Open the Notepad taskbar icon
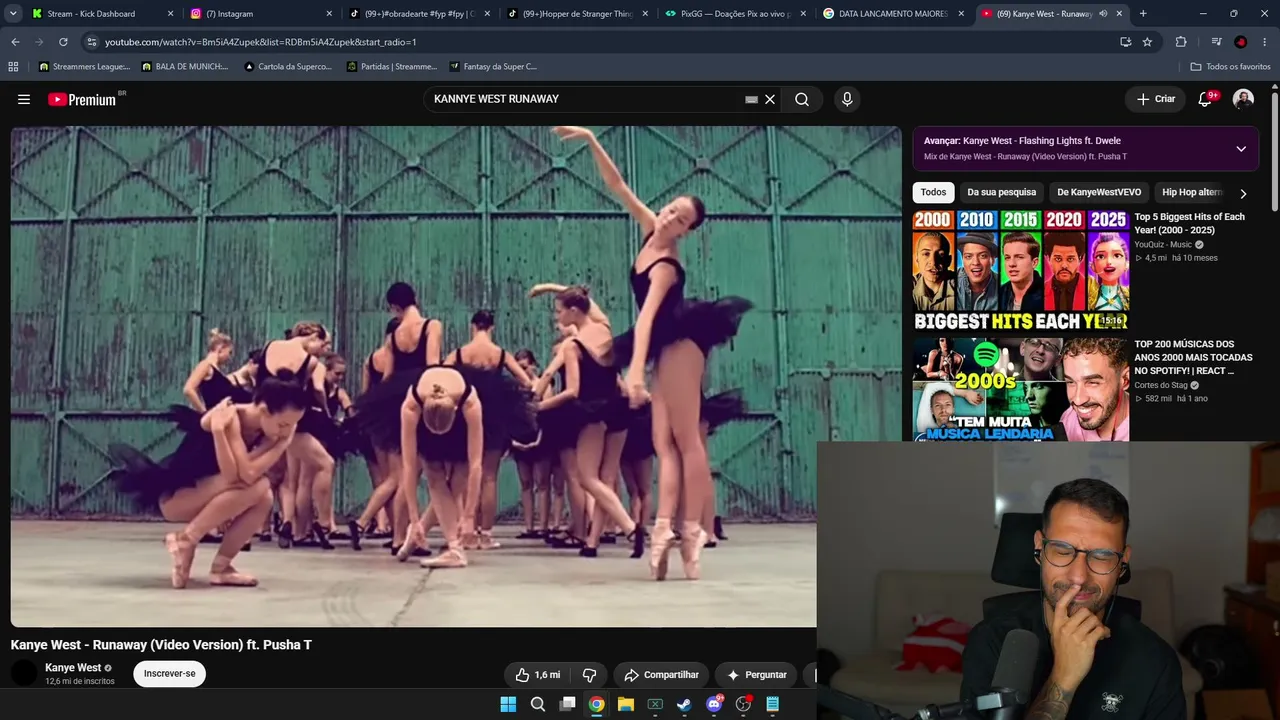 tap(772, 704)
